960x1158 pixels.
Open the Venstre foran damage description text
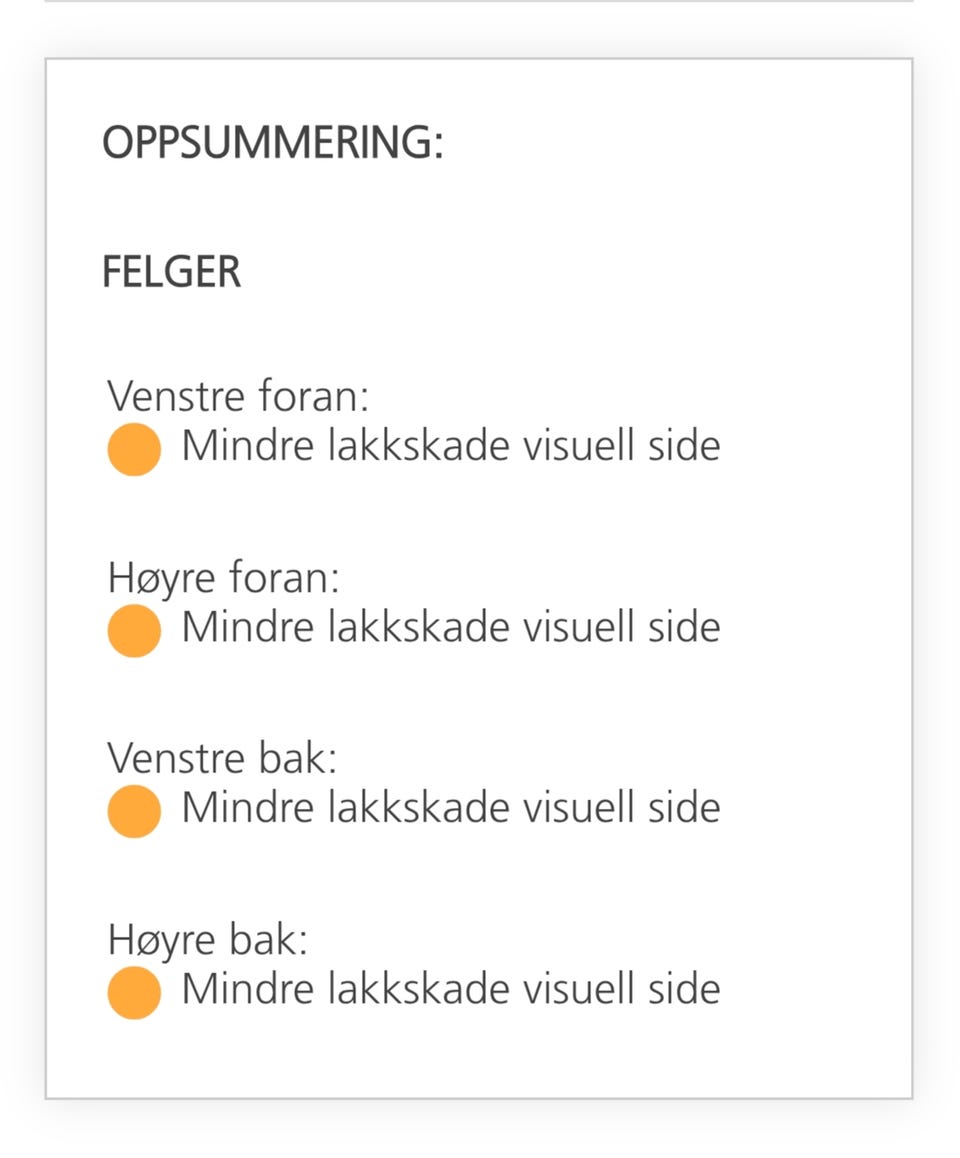[x=450, y=446]
